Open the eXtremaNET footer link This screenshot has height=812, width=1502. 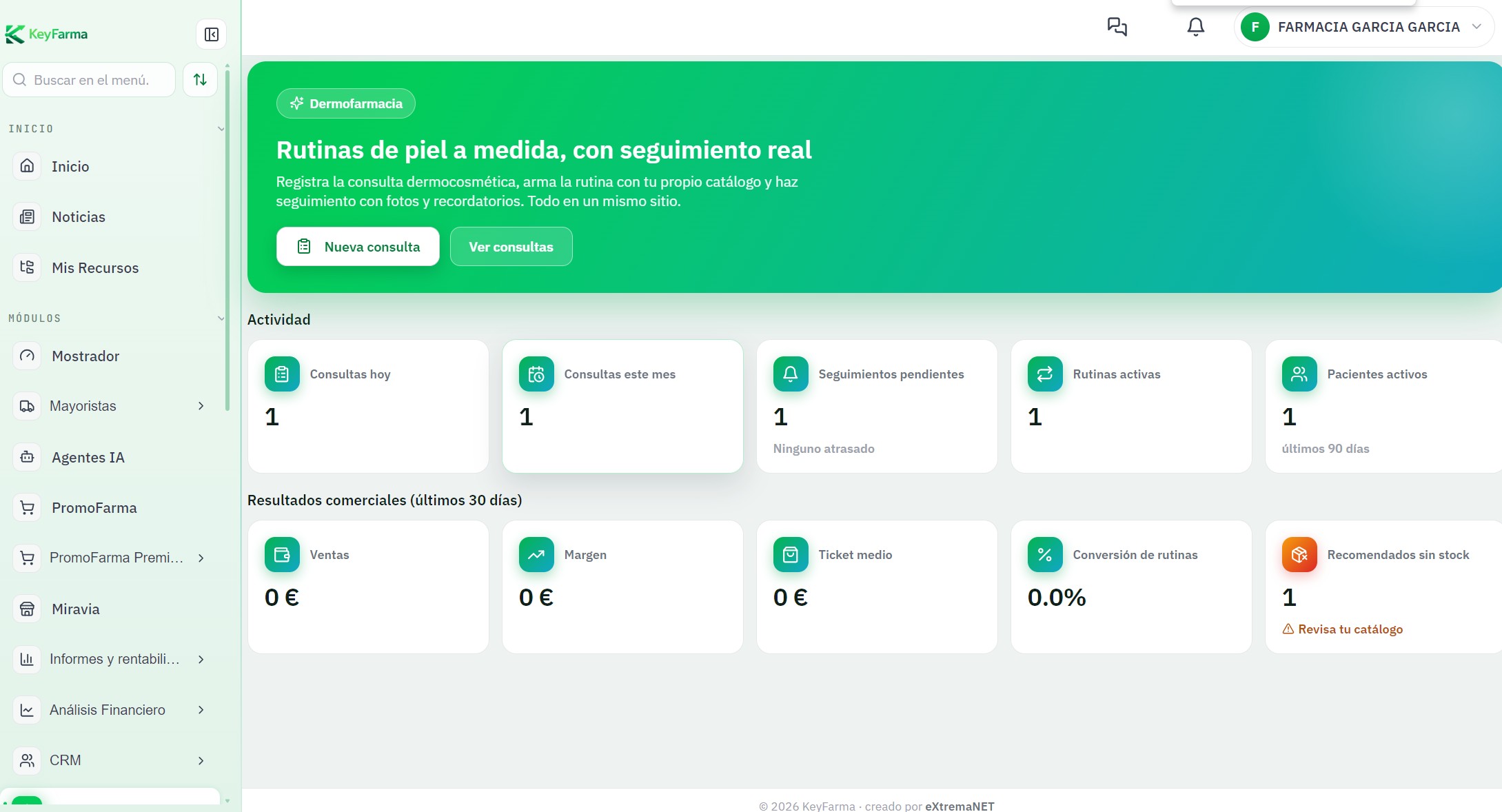tap(960, 806)
